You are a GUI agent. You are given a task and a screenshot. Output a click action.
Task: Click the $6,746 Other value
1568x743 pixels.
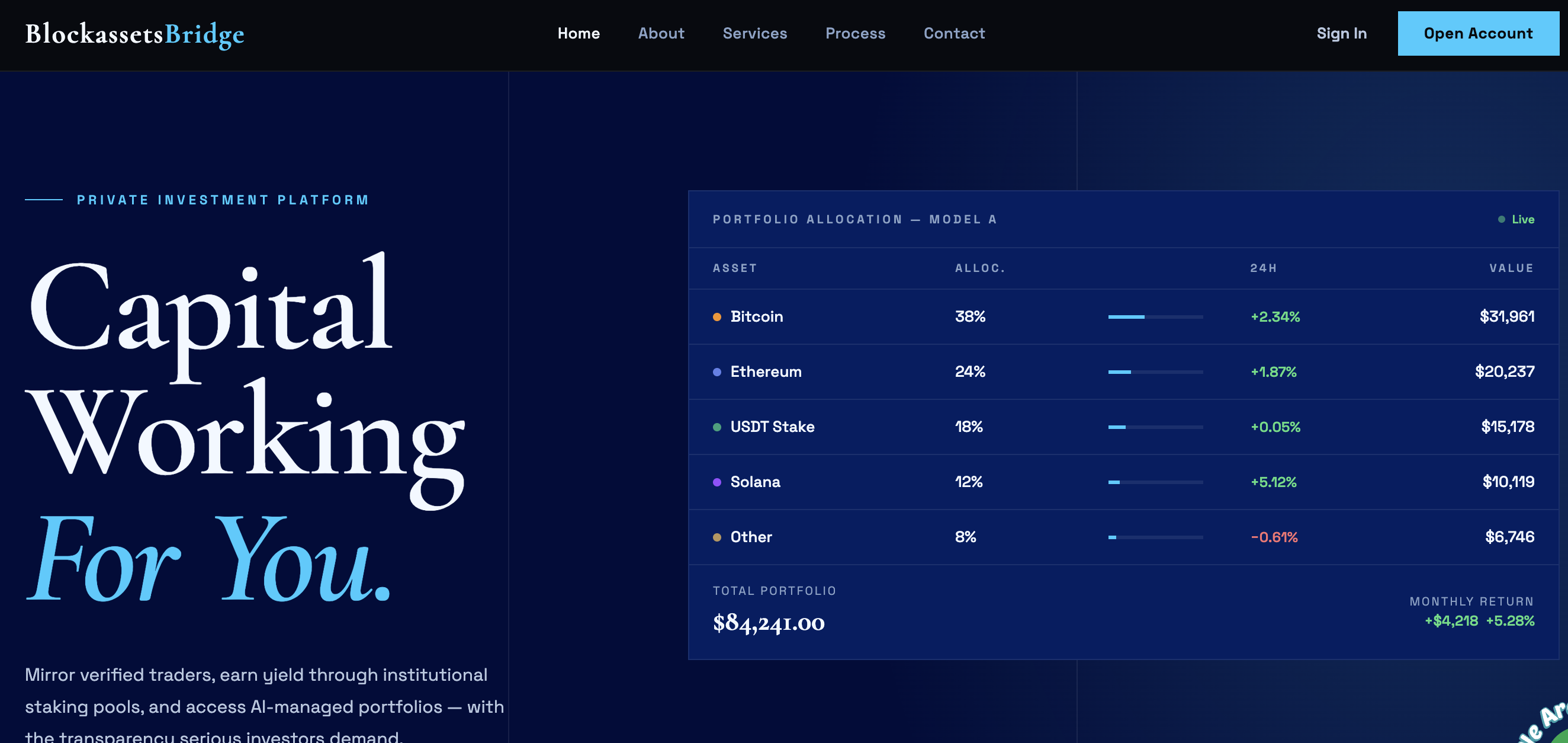click(1509, 537)
